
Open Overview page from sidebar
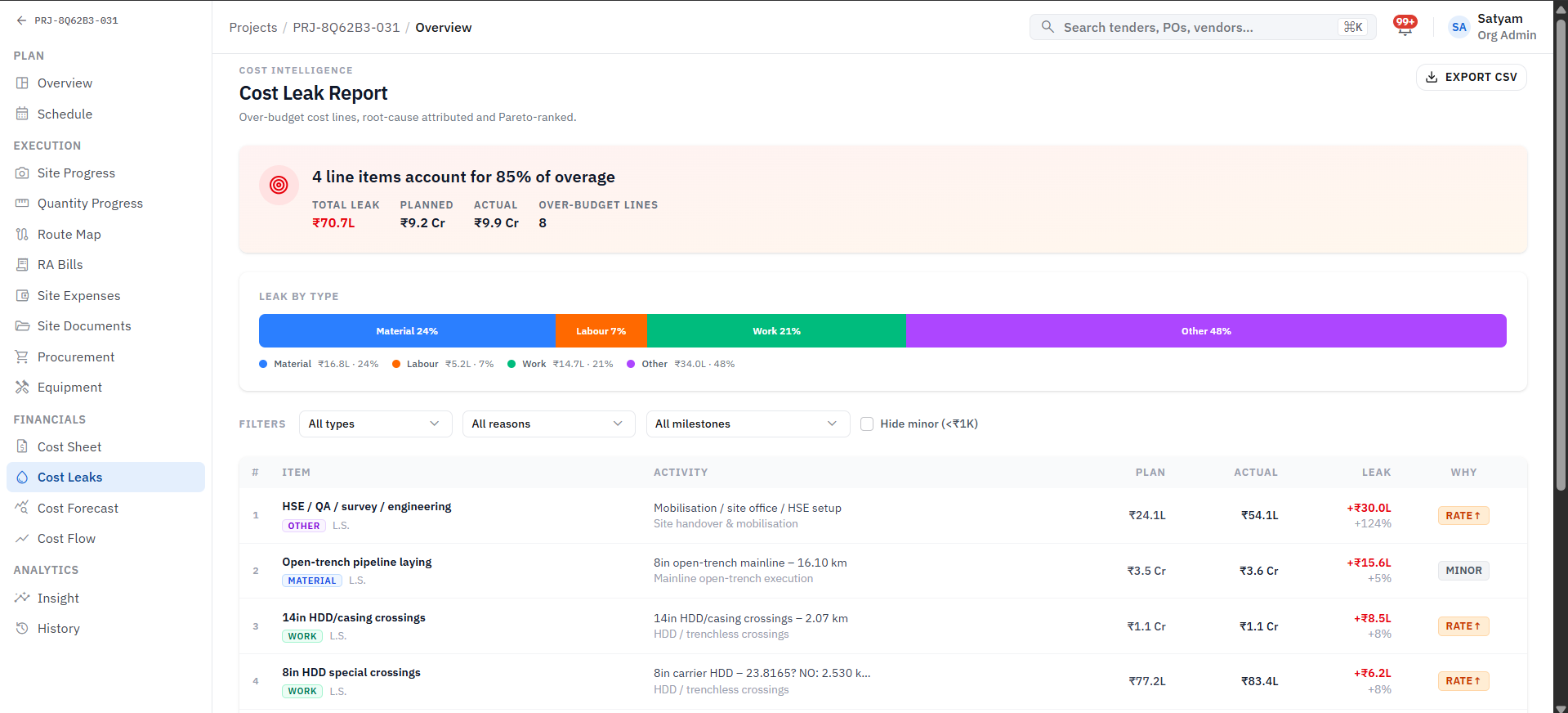coord(105,83)
